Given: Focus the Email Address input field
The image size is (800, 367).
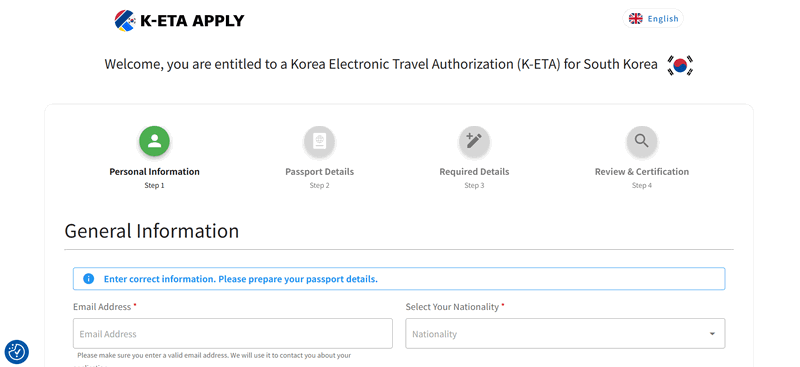Looking at the screenshot, I should tap(233, 334).
